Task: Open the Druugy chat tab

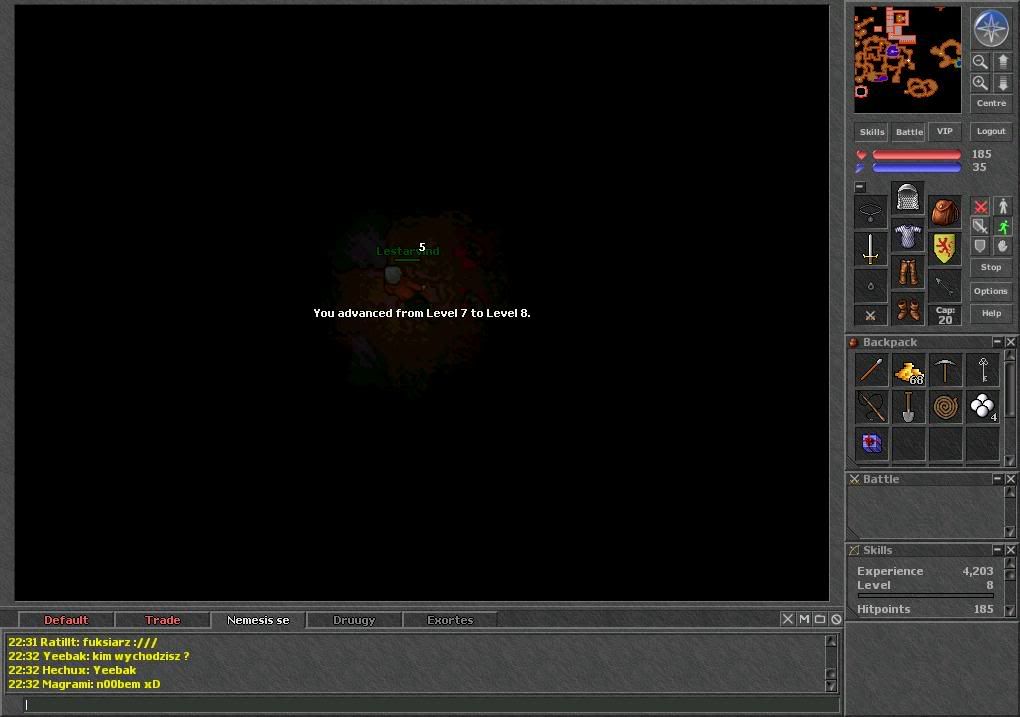Action: 354,620
